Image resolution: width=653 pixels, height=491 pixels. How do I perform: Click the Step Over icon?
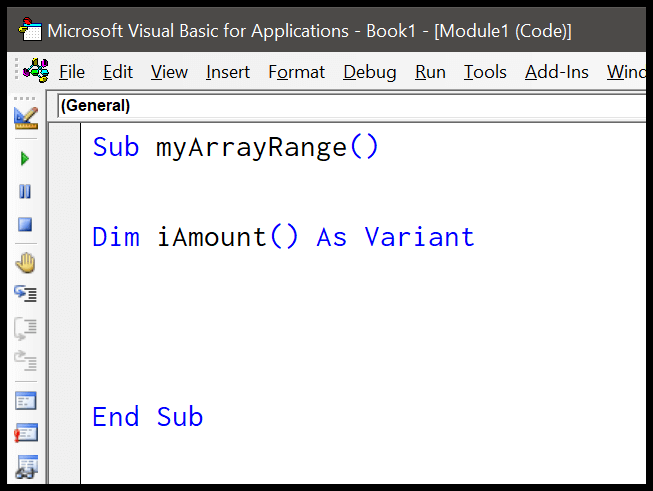click(25, 327)
